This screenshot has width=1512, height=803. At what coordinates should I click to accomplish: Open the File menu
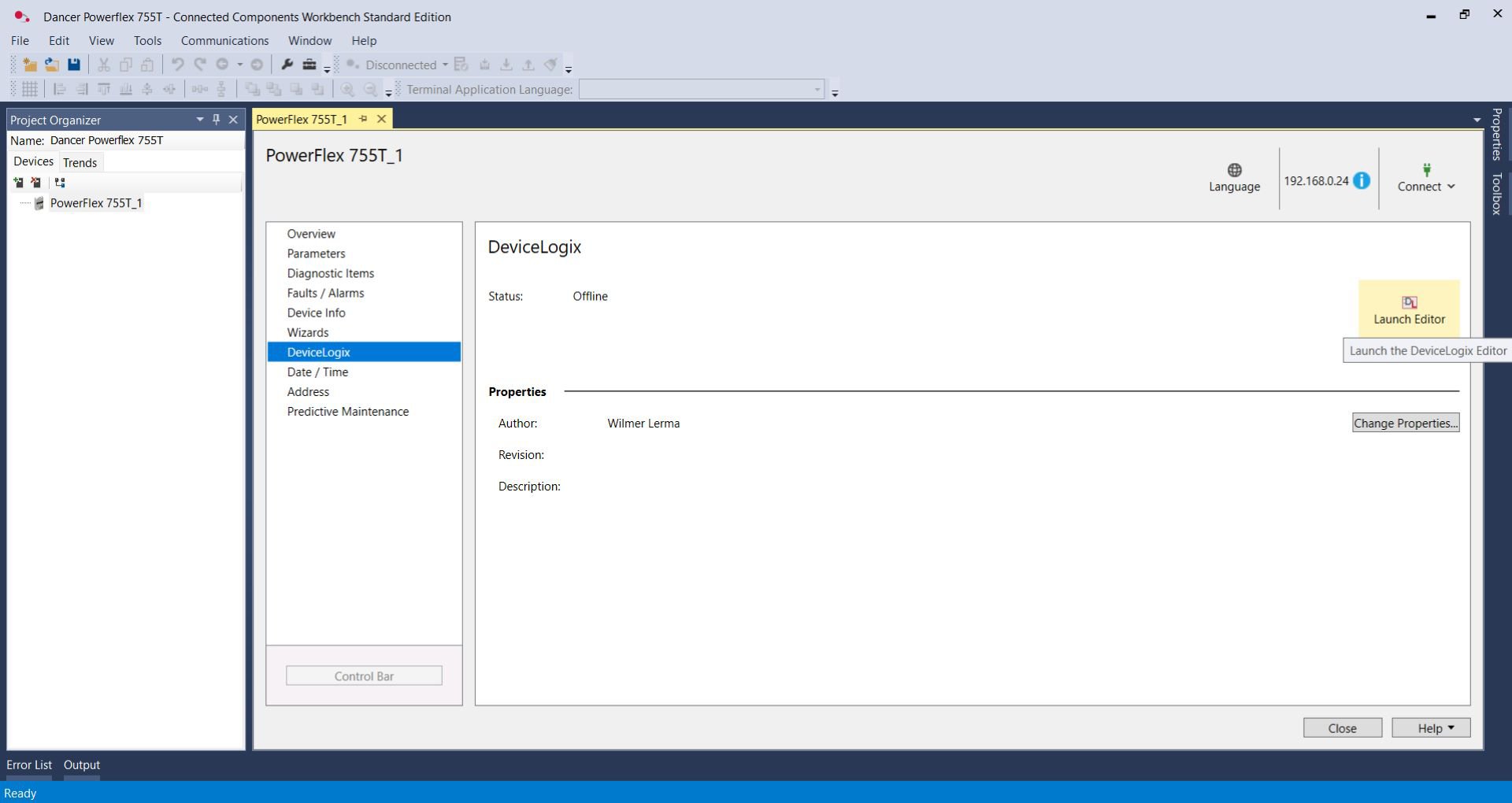(x=20, y=40)
